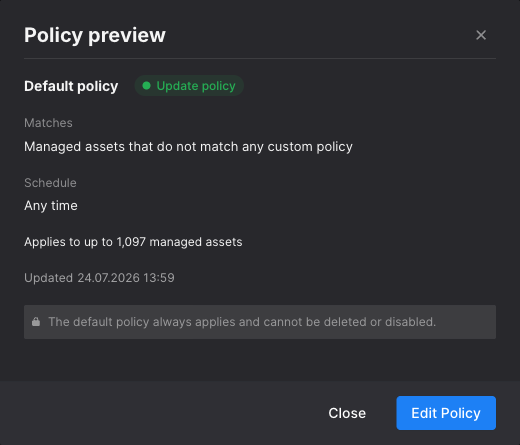Click the green Update policy badge
520x445 pixels.
[189, 86]
